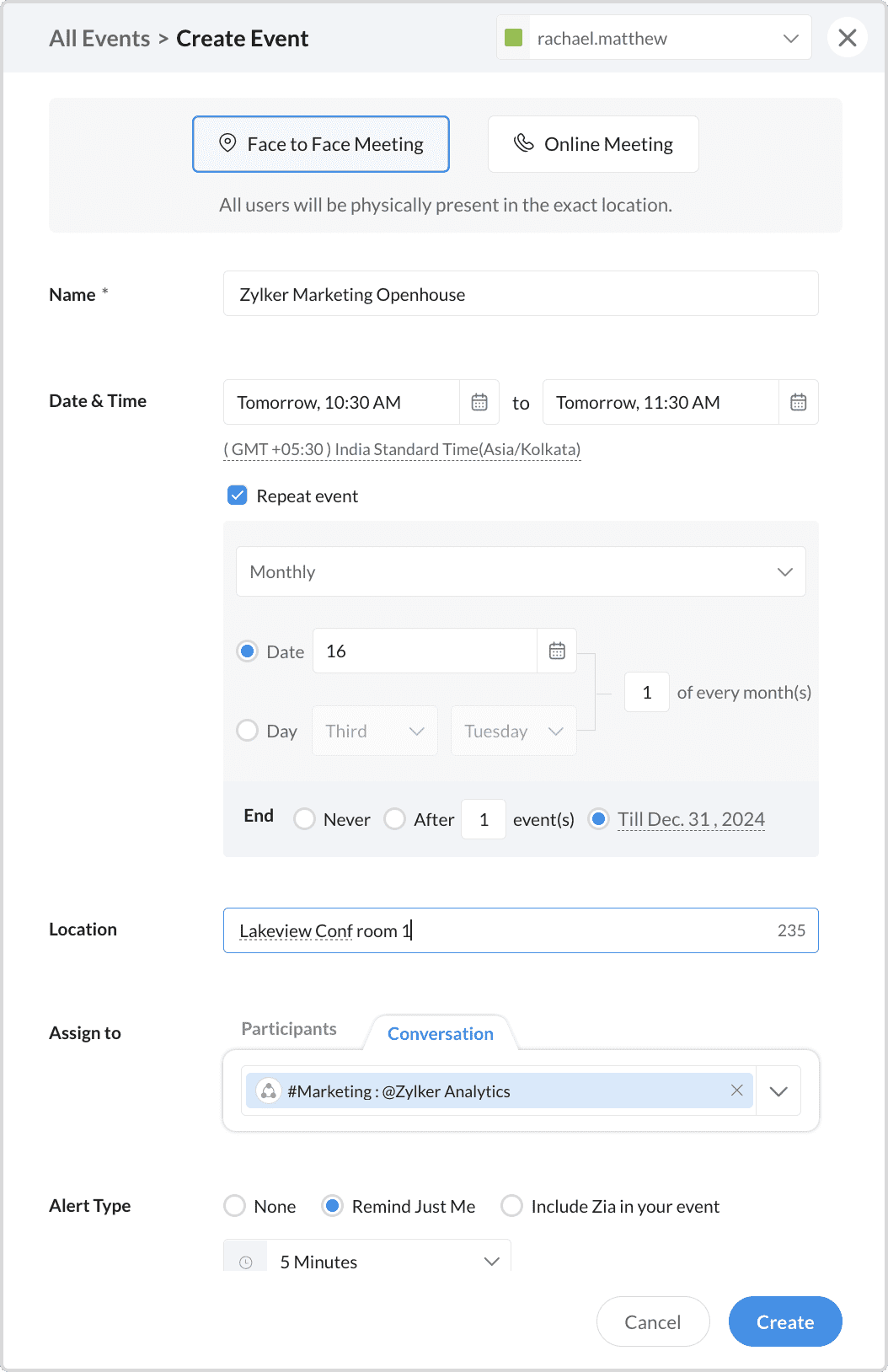Open the rachael.matthew calendar dropdown

click(x=789, y=39)
